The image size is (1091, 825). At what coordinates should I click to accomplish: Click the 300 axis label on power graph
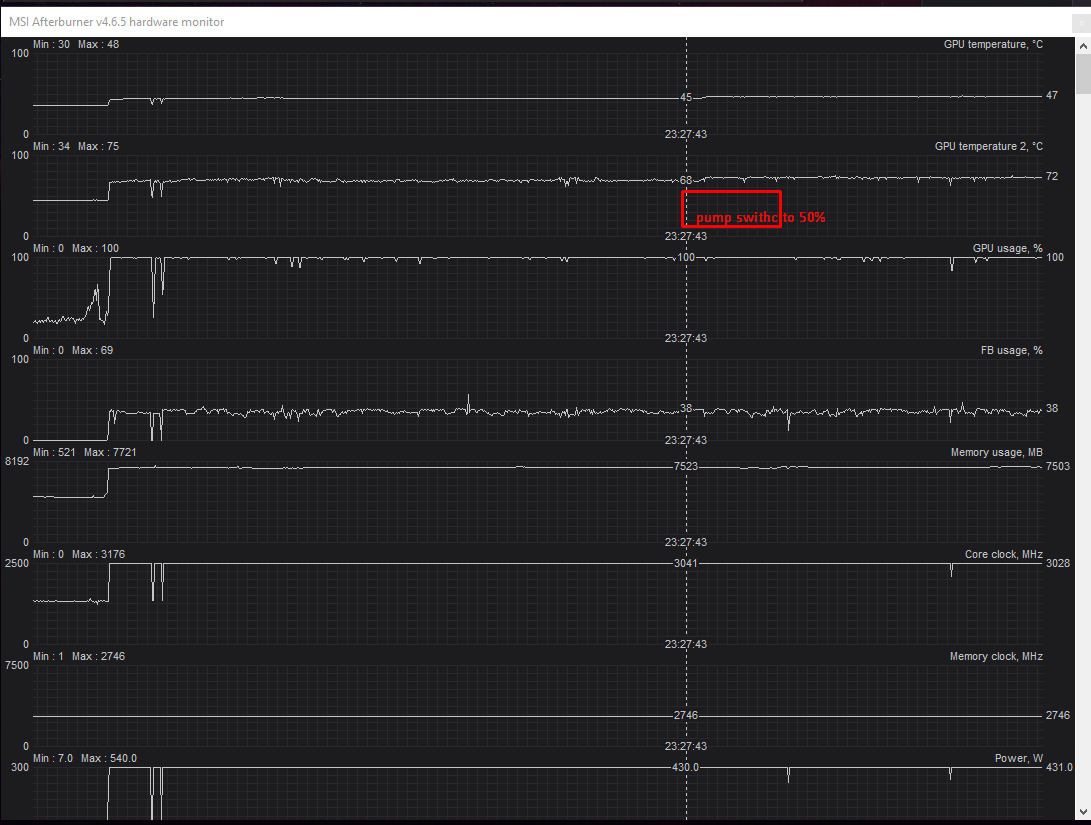pyautogui.click(x=20, y=767)
